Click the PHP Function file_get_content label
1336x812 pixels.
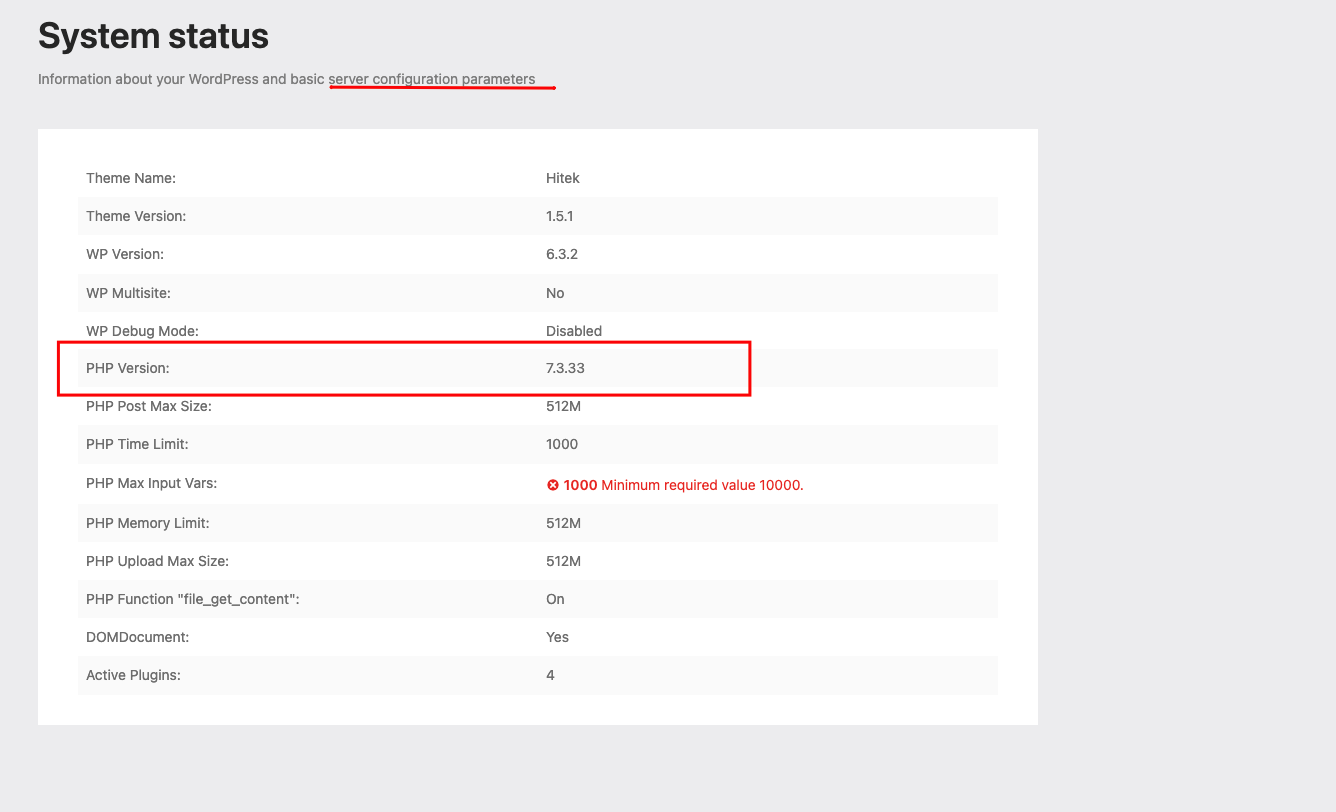coord(193,599)
